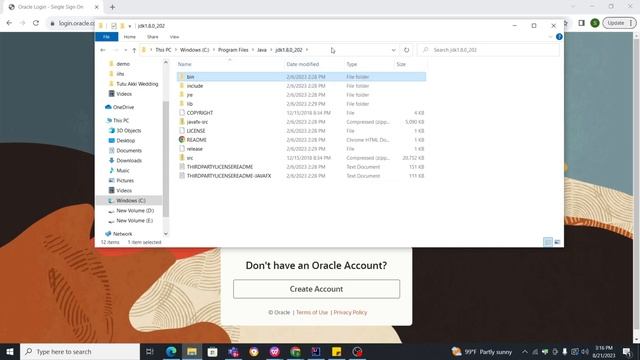
Task: Open Windows Start menu
Action: 10,351
